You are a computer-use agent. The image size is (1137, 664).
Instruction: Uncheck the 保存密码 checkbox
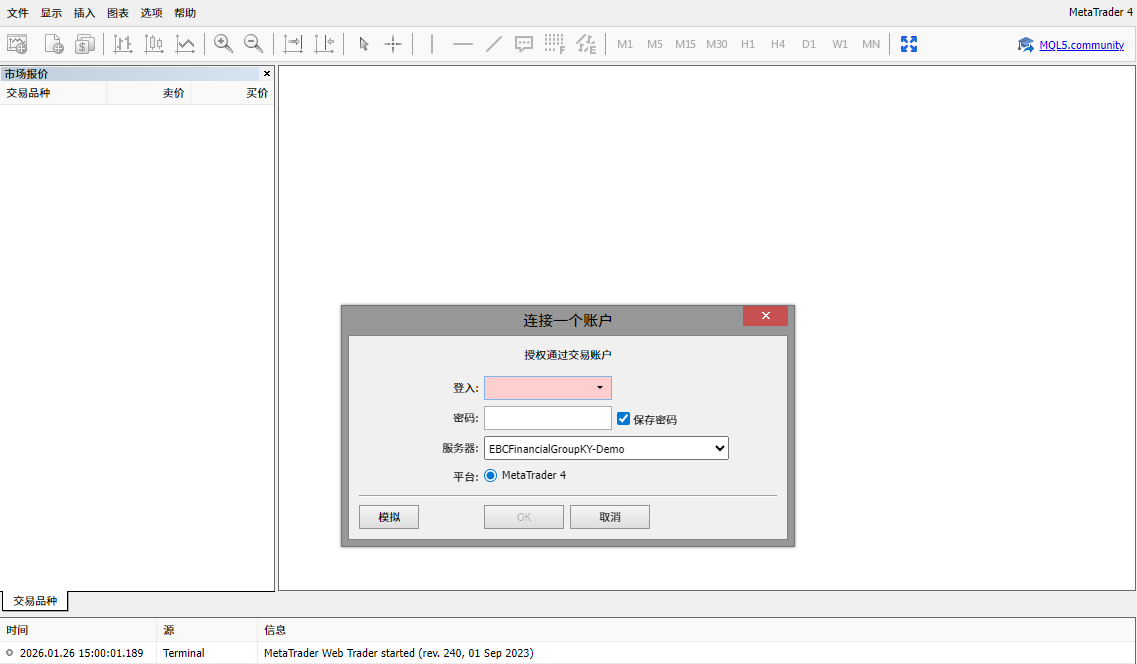tap(624, 419)
